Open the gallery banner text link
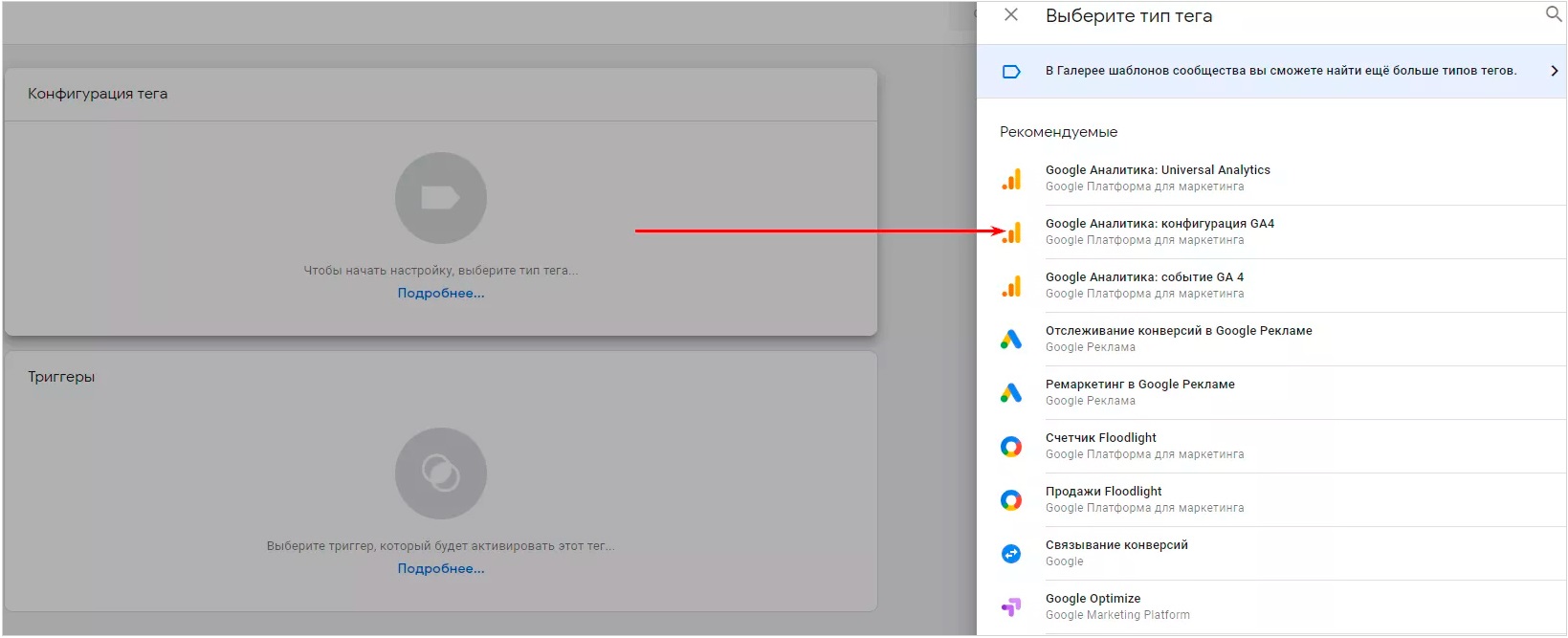The width and height of the screenshot is (1568, 638). point(1281,71)
